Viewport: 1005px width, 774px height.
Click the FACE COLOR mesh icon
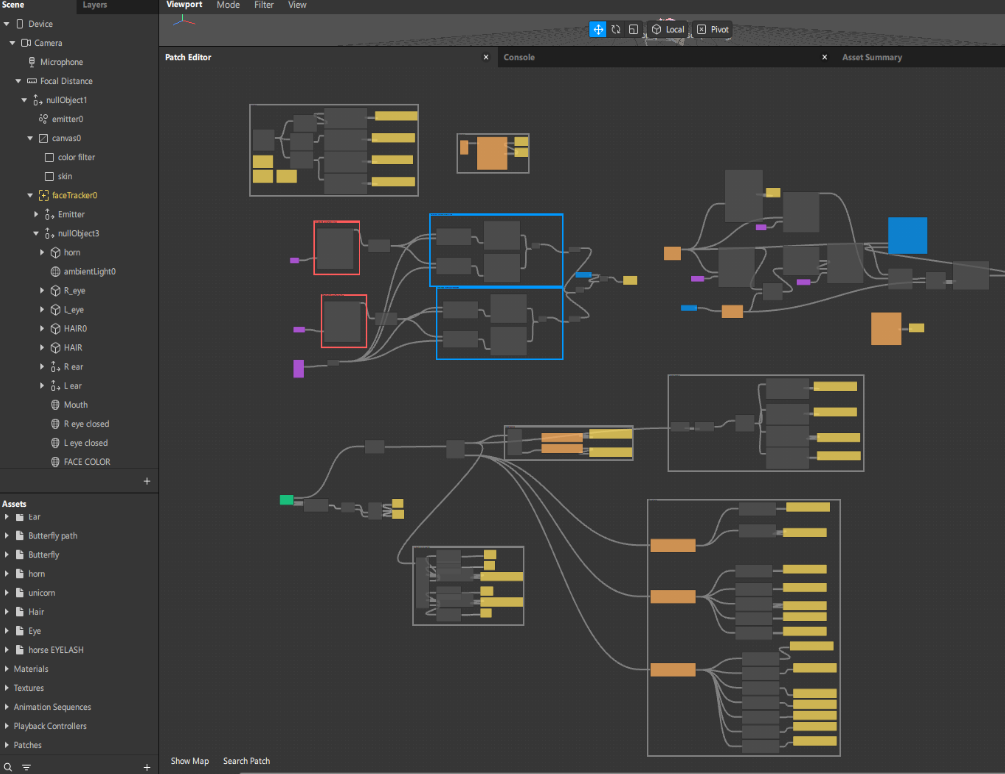pos(56,462)
